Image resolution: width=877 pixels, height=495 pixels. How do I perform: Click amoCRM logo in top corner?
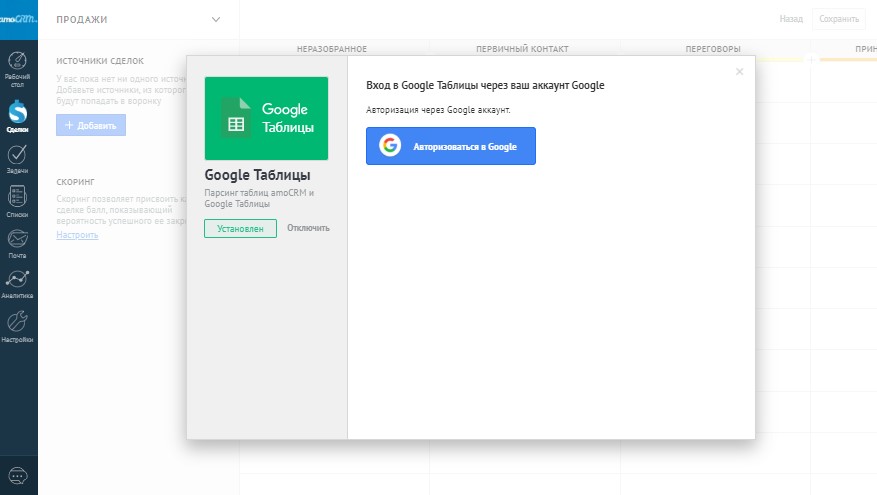pyautogui.click(x=18, y=19)
